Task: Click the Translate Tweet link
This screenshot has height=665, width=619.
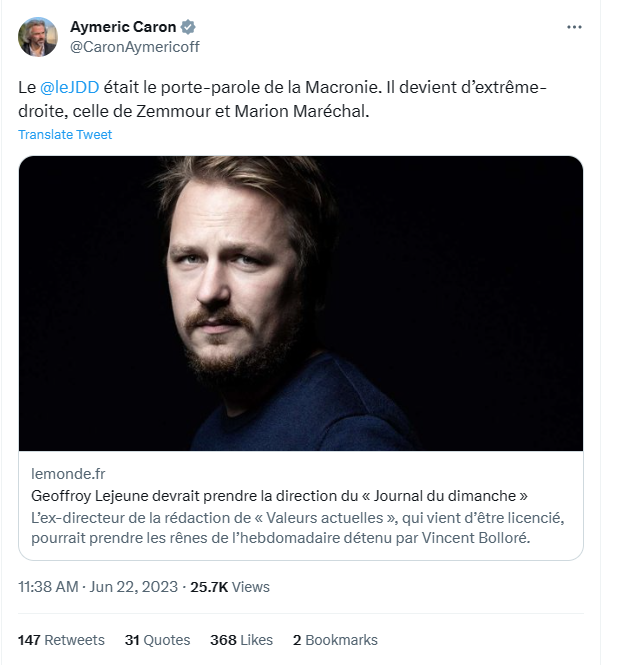Action: click(65, 134)
